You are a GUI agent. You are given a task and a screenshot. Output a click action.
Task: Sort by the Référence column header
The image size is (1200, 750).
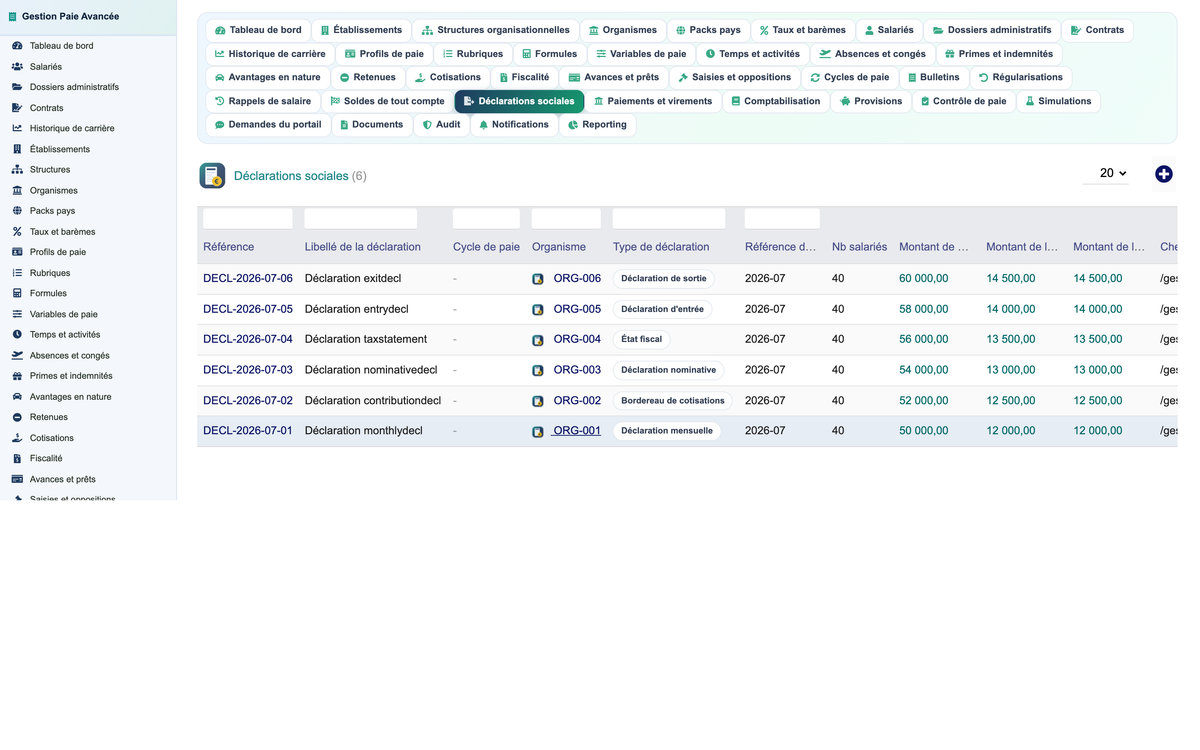(x=228, y=247)
